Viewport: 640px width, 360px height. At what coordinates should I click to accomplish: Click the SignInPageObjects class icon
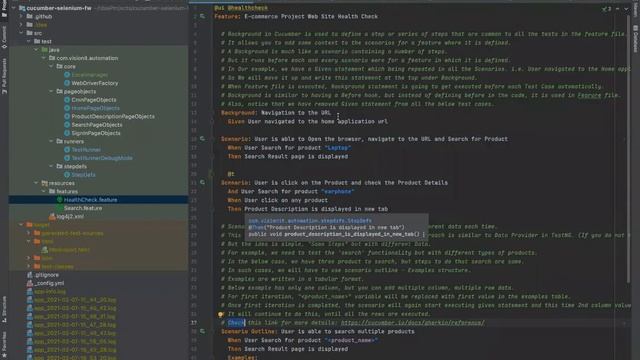[67, 133]
